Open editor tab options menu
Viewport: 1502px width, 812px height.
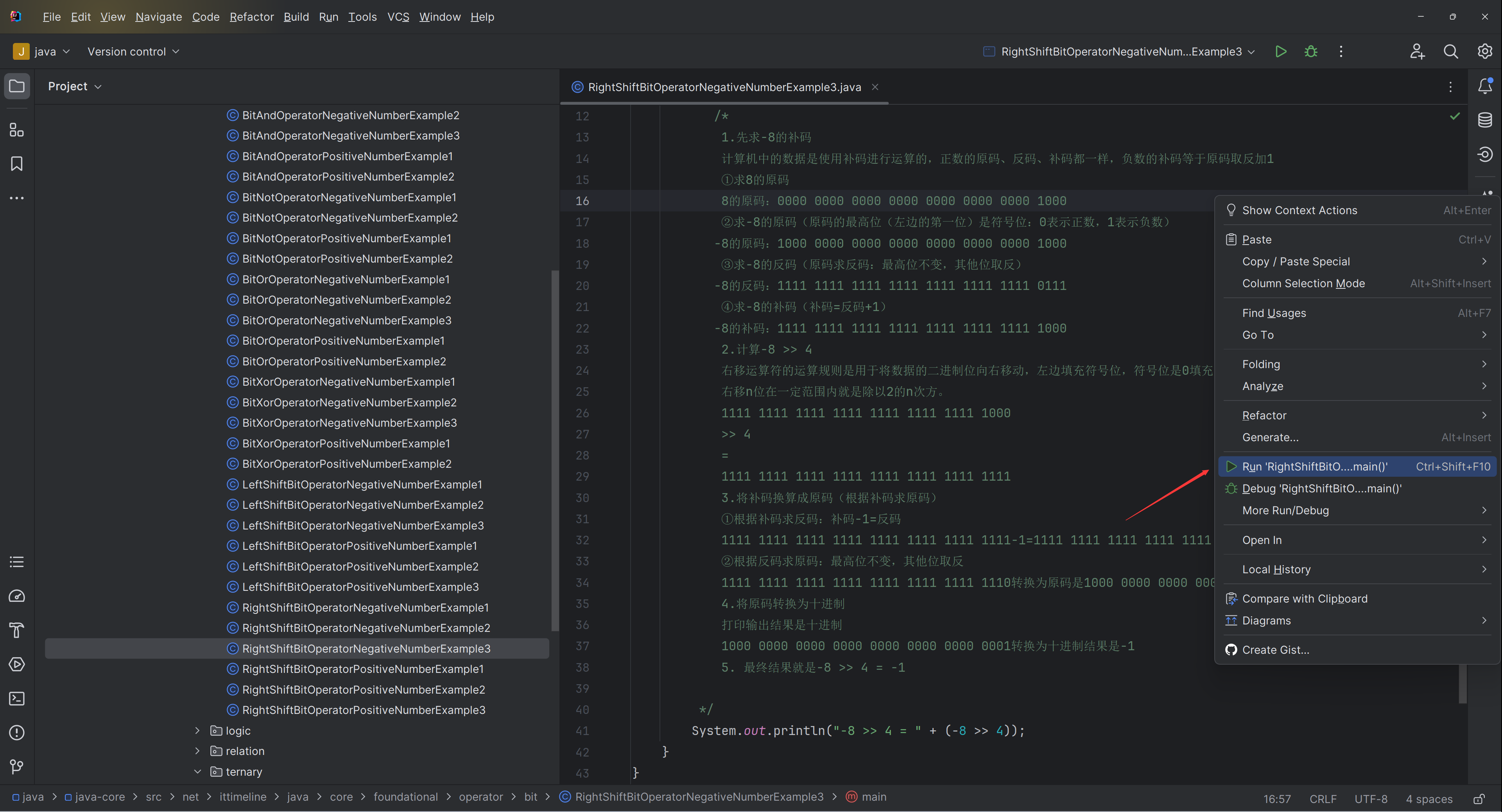[1450, 87]
